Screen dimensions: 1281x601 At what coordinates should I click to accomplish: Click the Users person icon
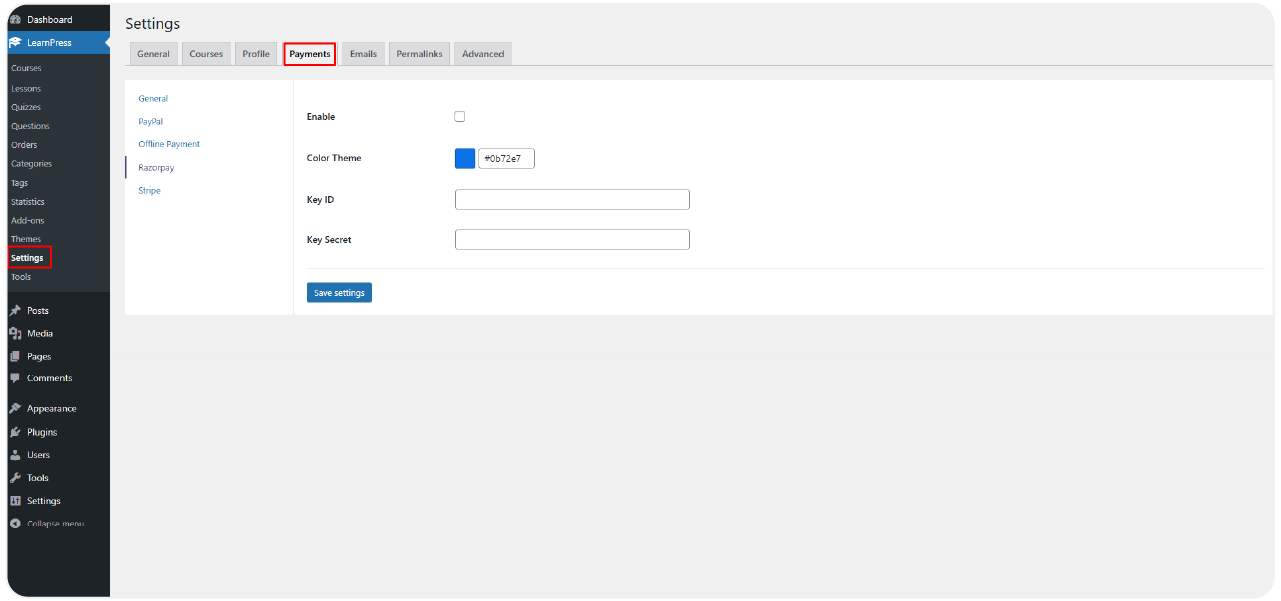pos(15,456)
